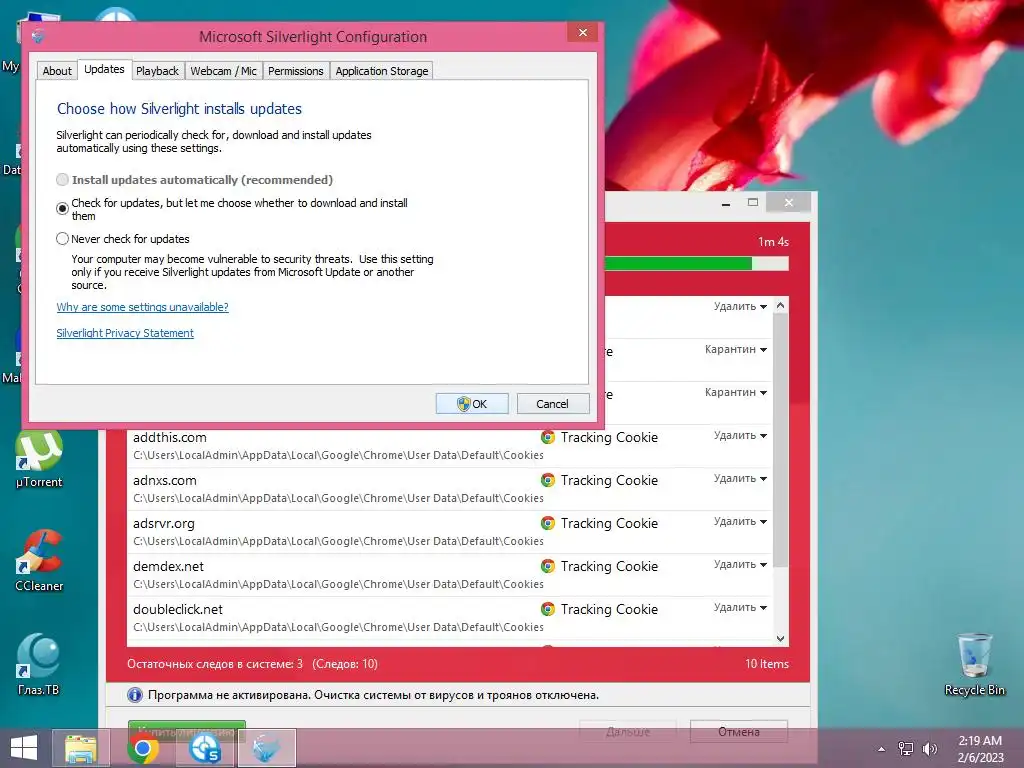This screenshot has width=1024, height=768.
Task: Switch to the About tab
Action: click(57, 71)
